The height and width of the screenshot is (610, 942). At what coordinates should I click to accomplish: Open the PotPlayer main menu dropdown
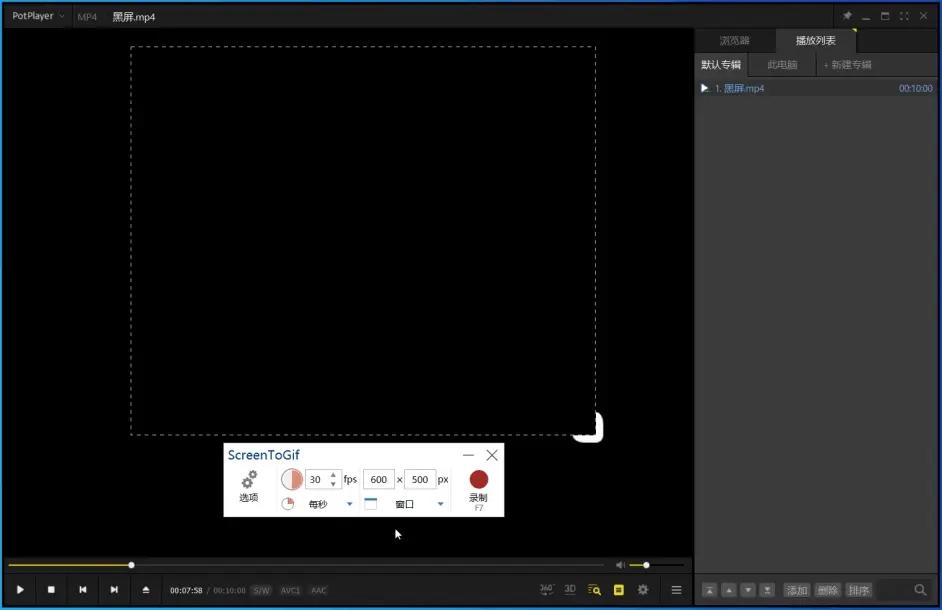click(x=38, y=16)
